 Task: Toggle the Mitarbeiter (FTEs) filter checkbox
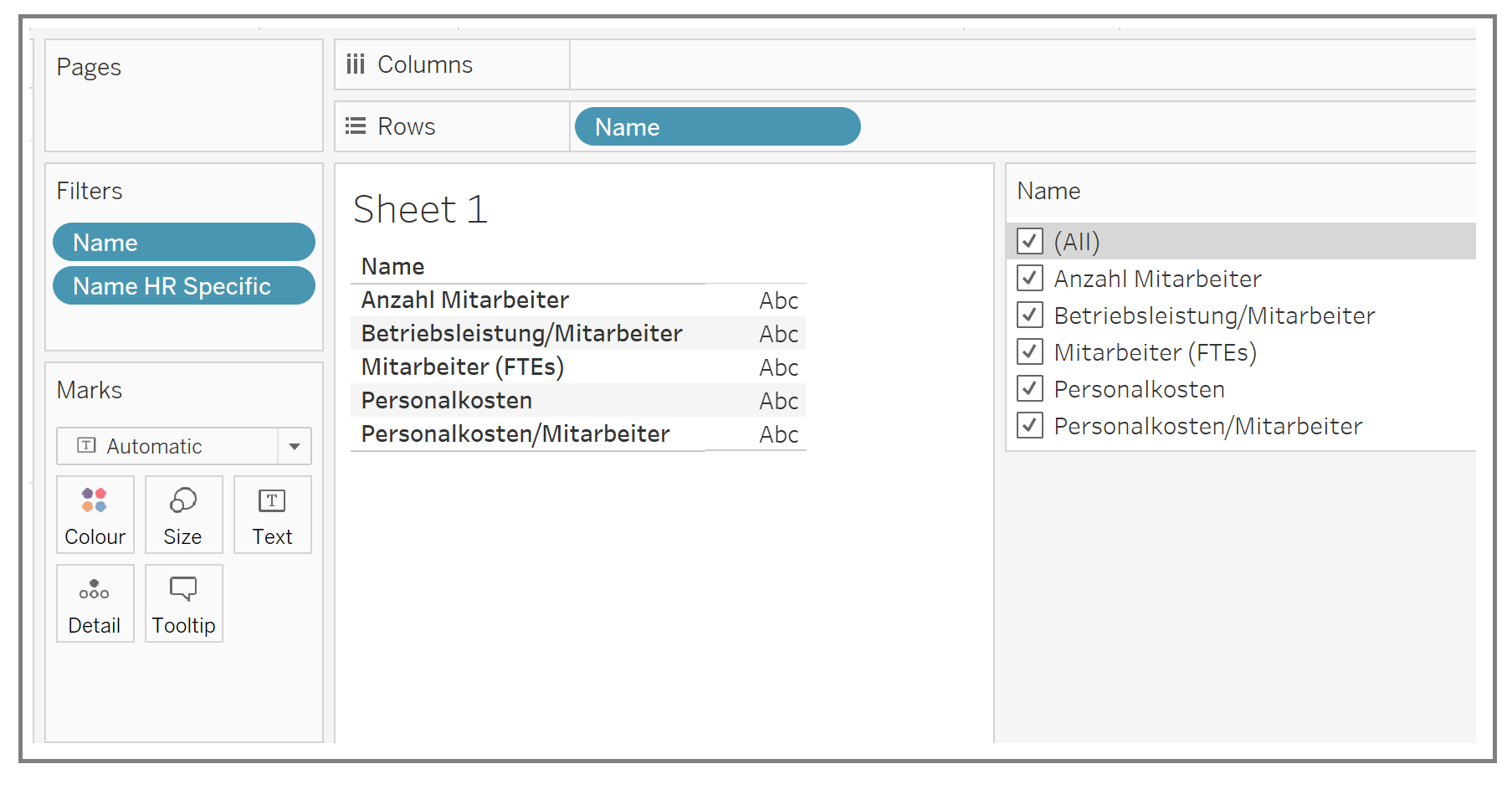click(1029, 351)
